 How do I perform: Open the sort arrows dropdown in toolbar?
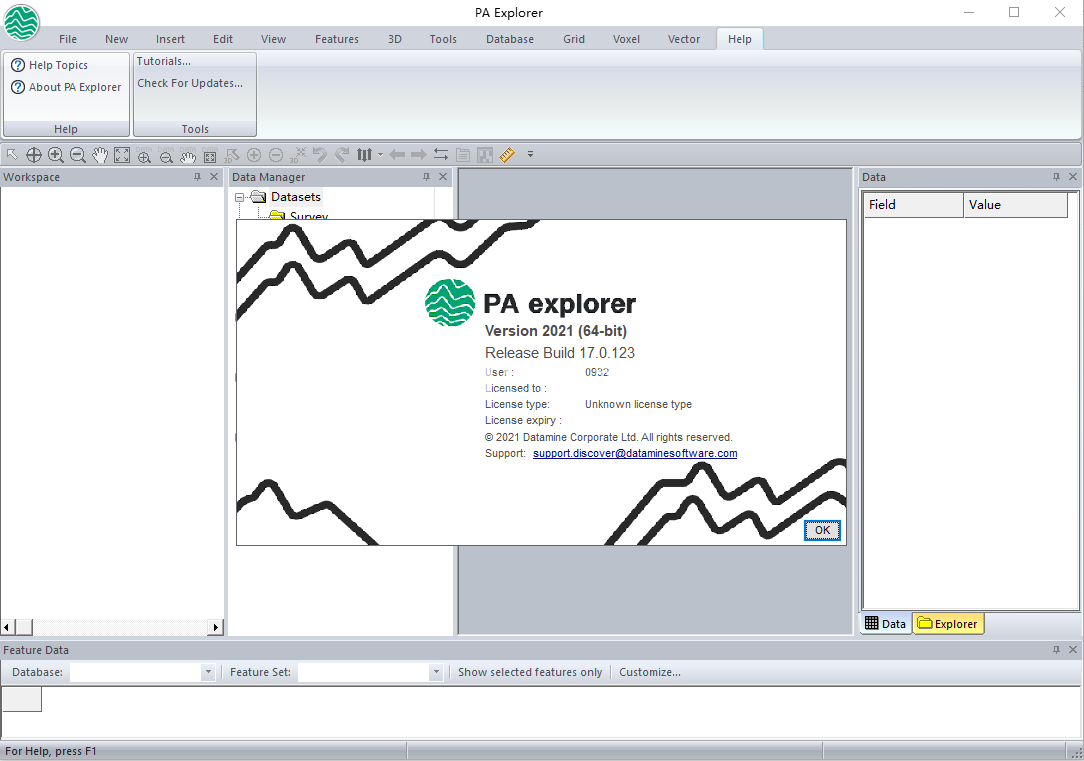click(380, 155)
